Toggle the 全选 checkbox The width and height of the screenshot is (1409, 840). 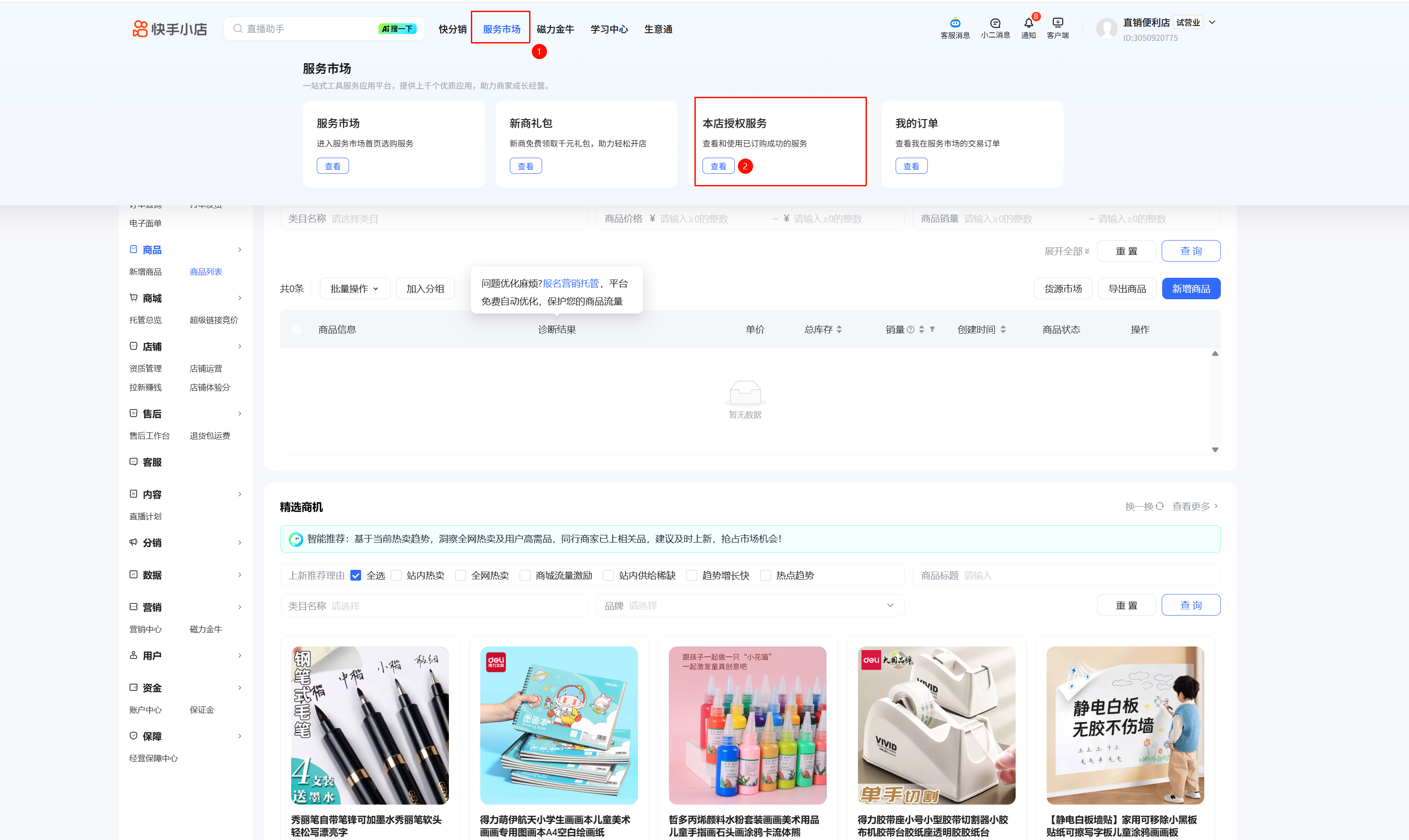point(355,575)
